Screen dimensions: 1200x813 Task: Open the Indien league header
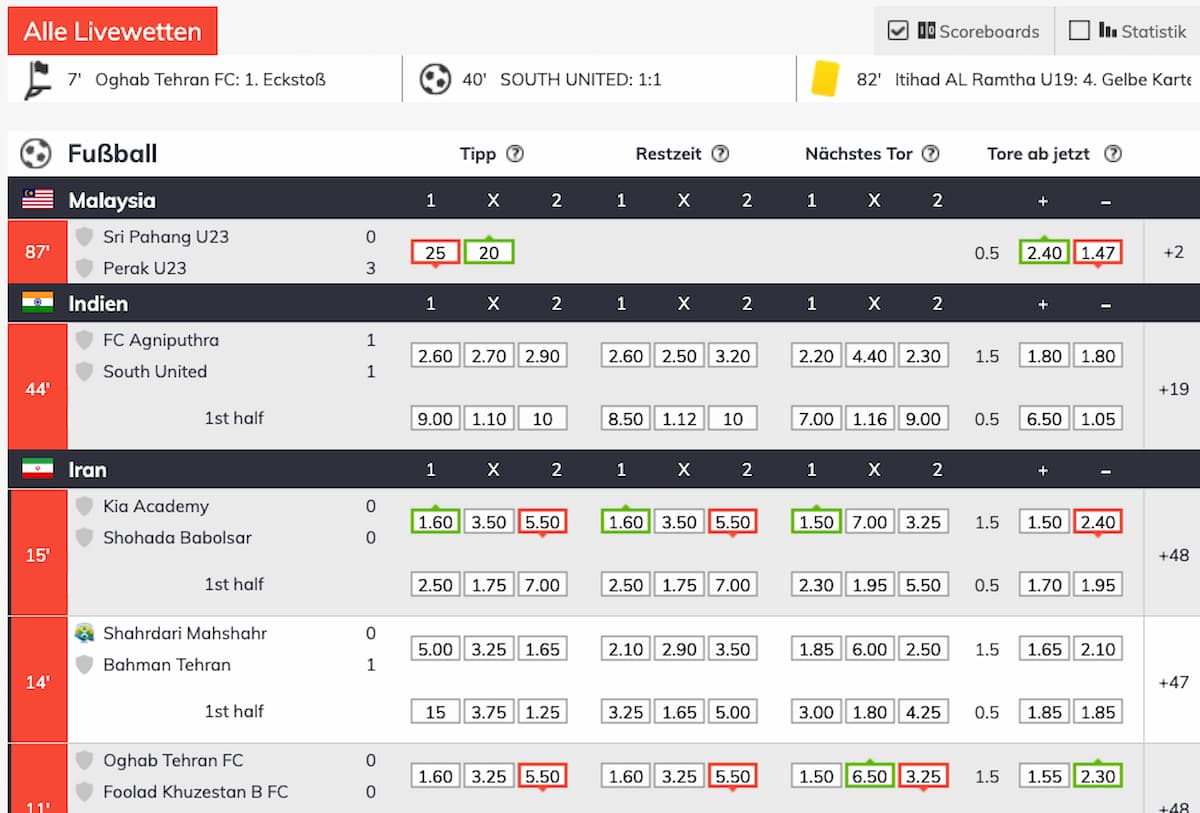(604, 303)
